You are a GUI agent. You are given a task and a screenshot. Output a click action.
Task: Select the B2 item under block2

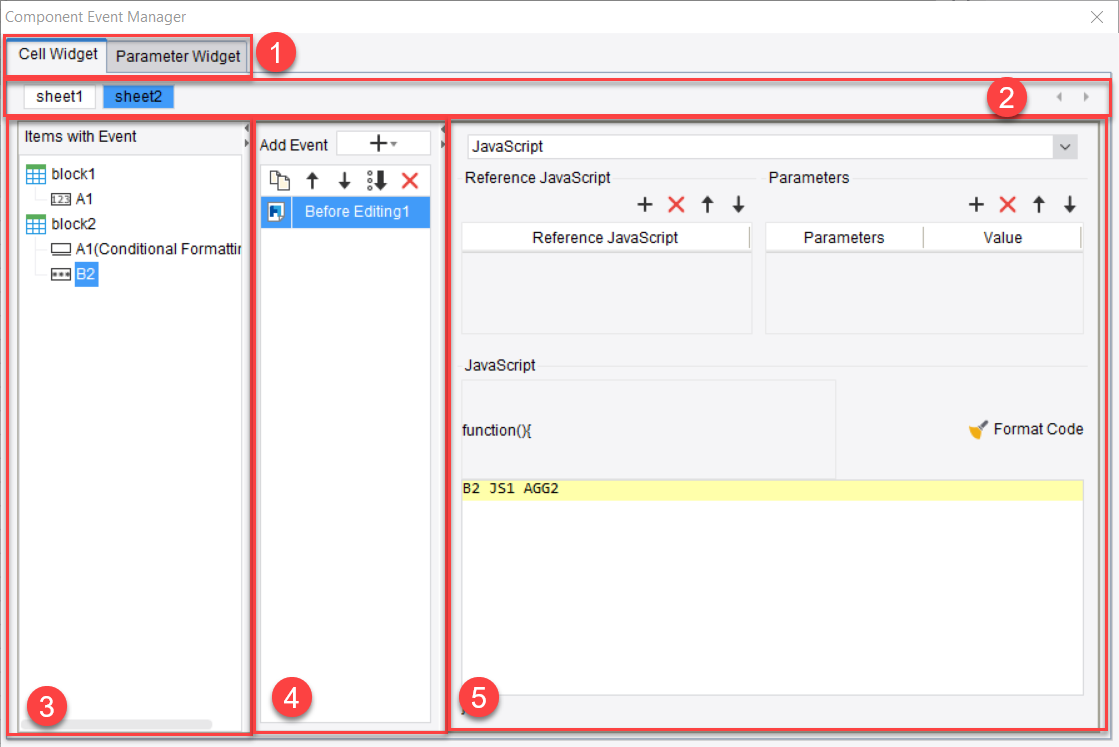(x=86, y=274)
